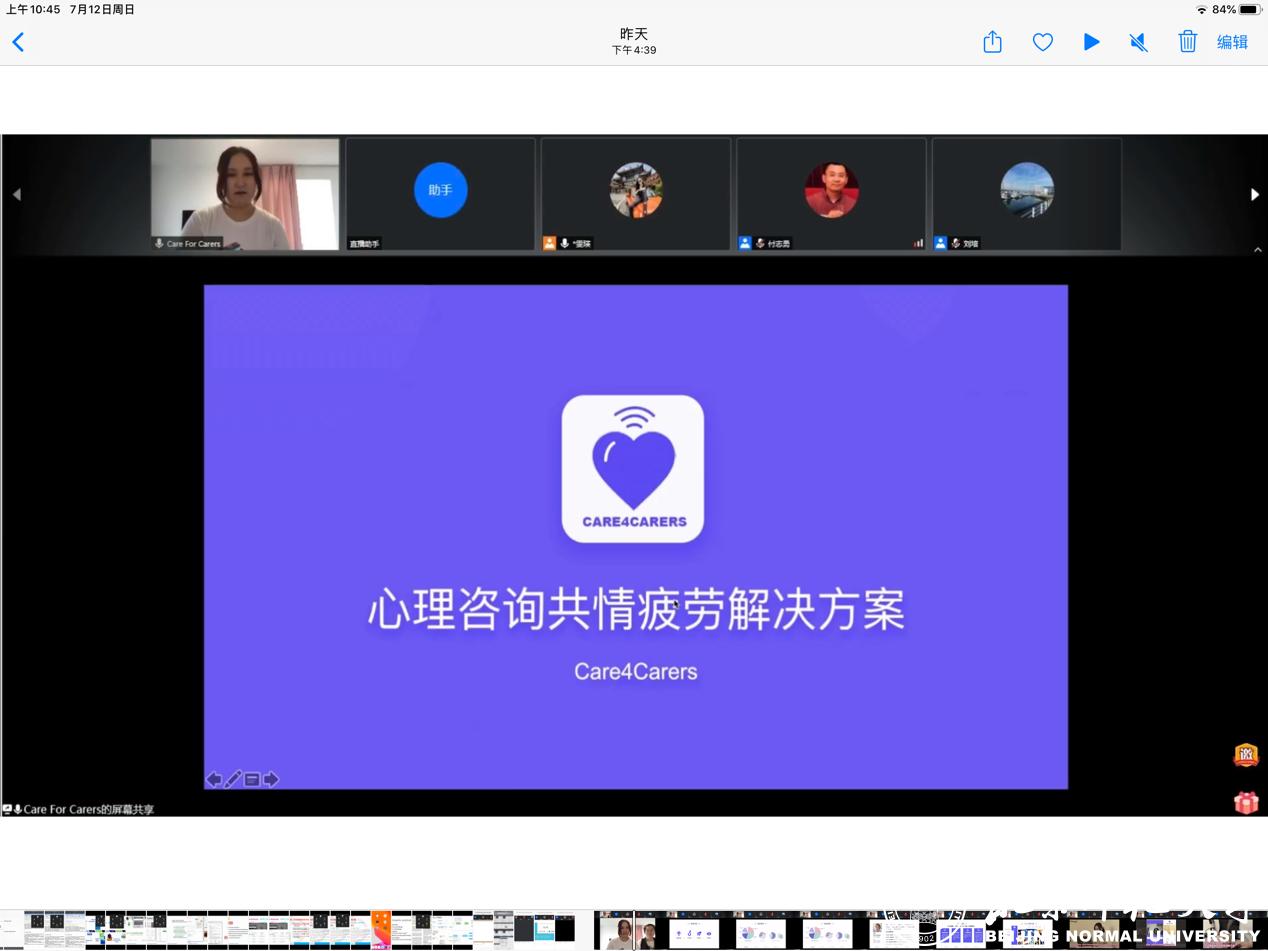Favorite this video with the heart icon
The image size is (1268, 951).
click(1042, 42)
